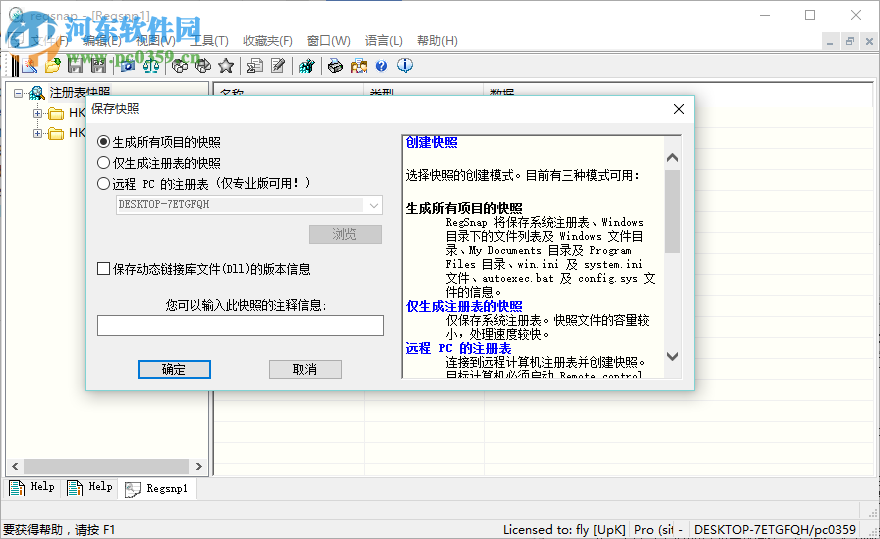Collapse the registry snapshot root node

point(19,93)
